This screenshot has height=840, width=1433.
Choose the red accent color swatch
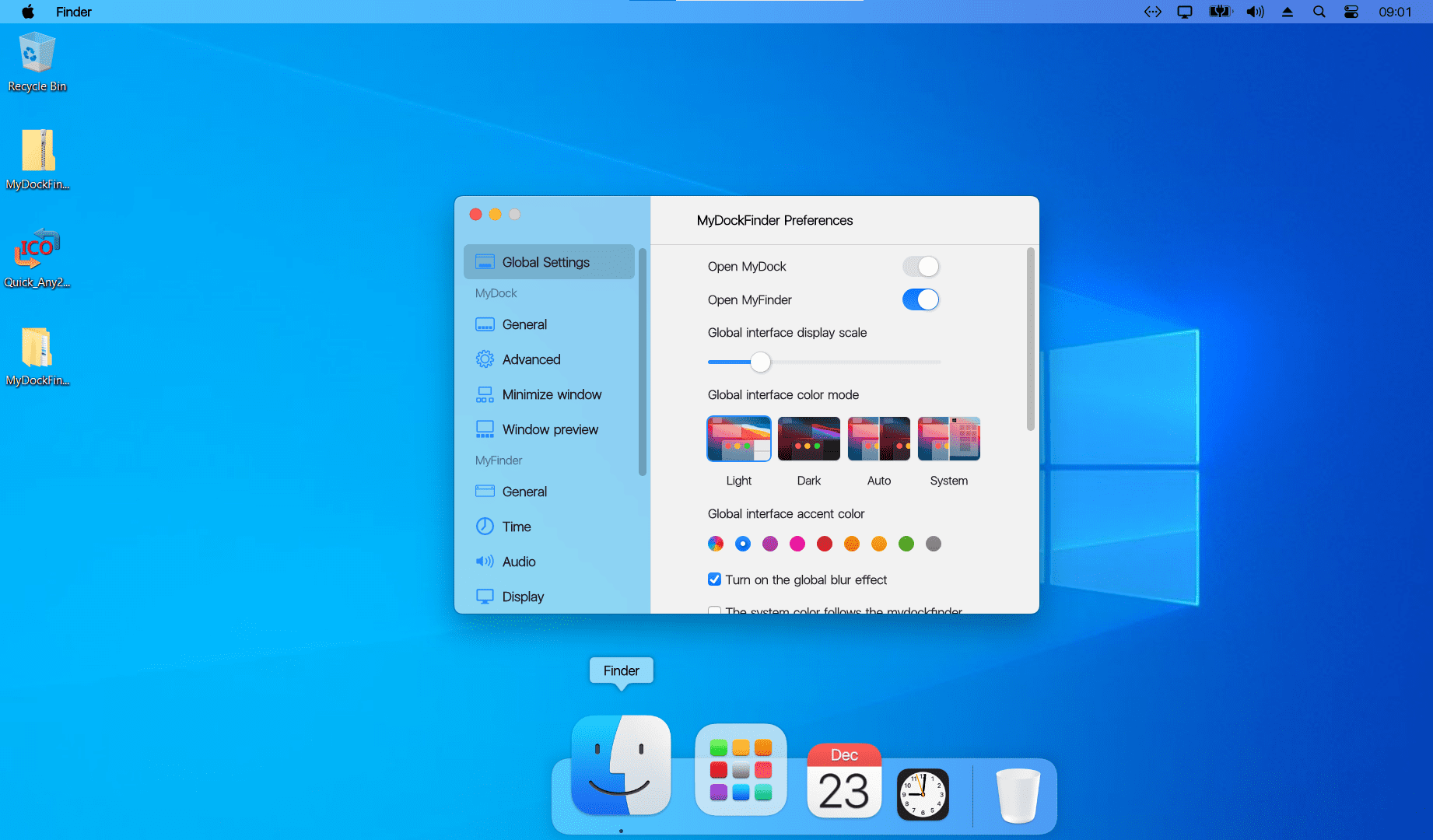825,544
